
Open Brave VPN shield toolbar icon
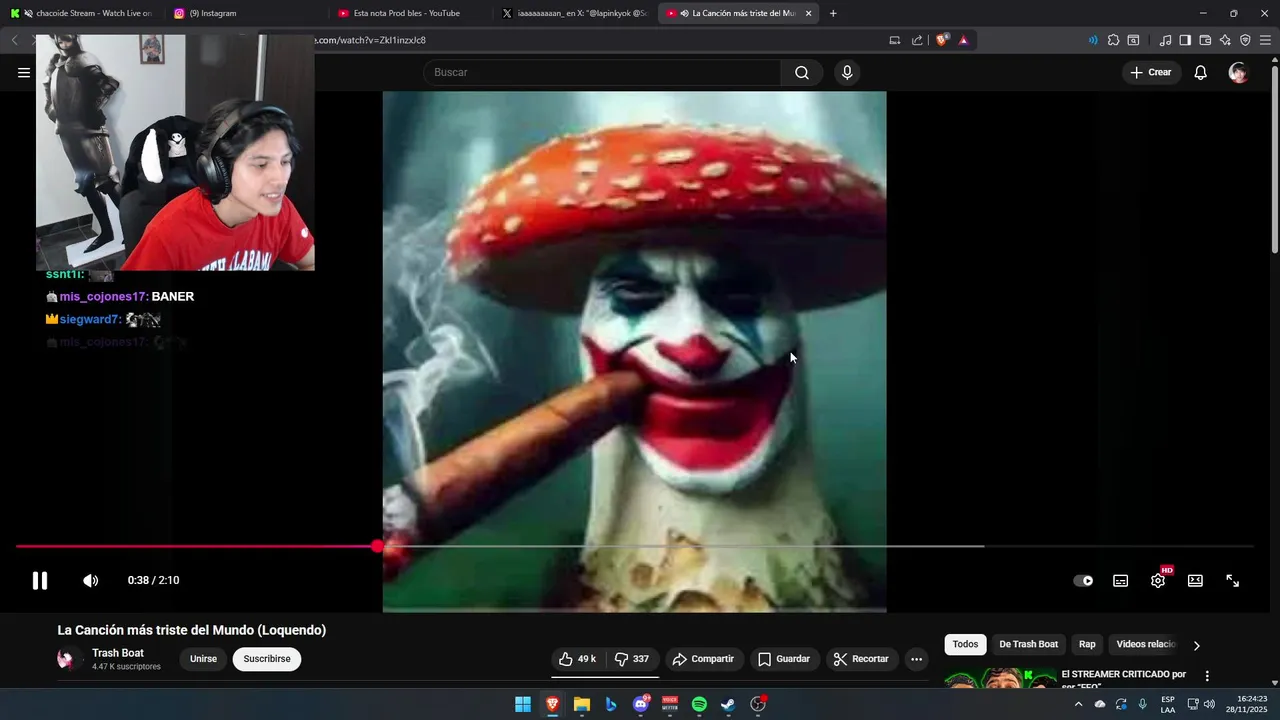coord(1245,40)
